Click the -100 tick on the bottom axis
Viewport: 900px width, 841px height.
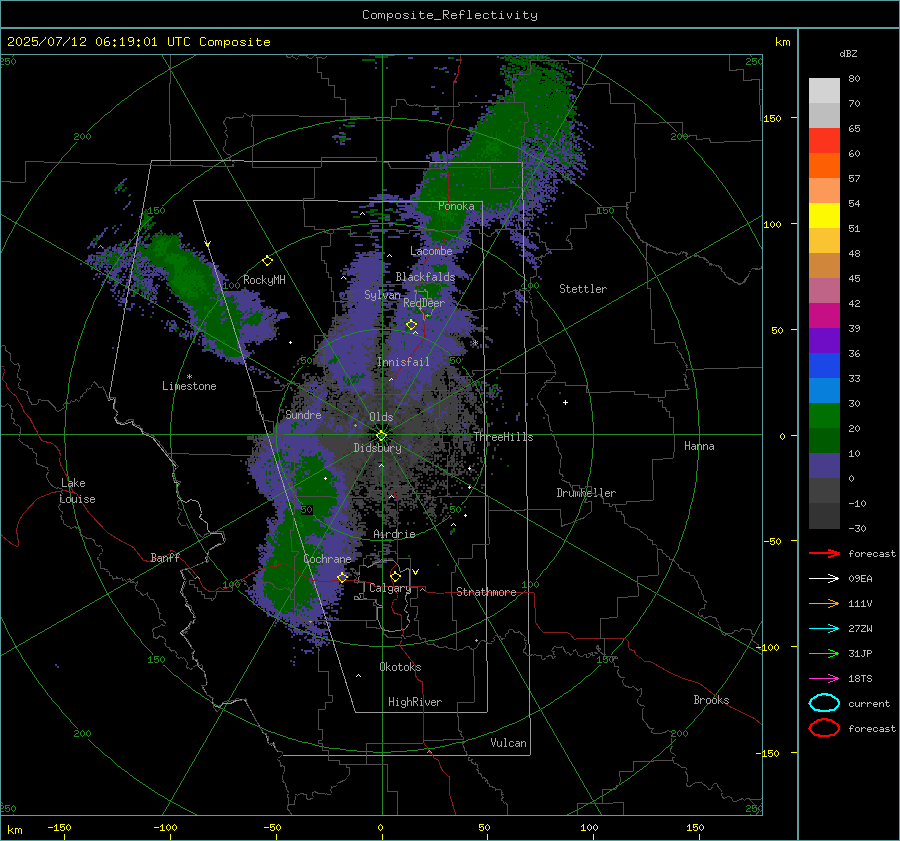click(165, 827)
